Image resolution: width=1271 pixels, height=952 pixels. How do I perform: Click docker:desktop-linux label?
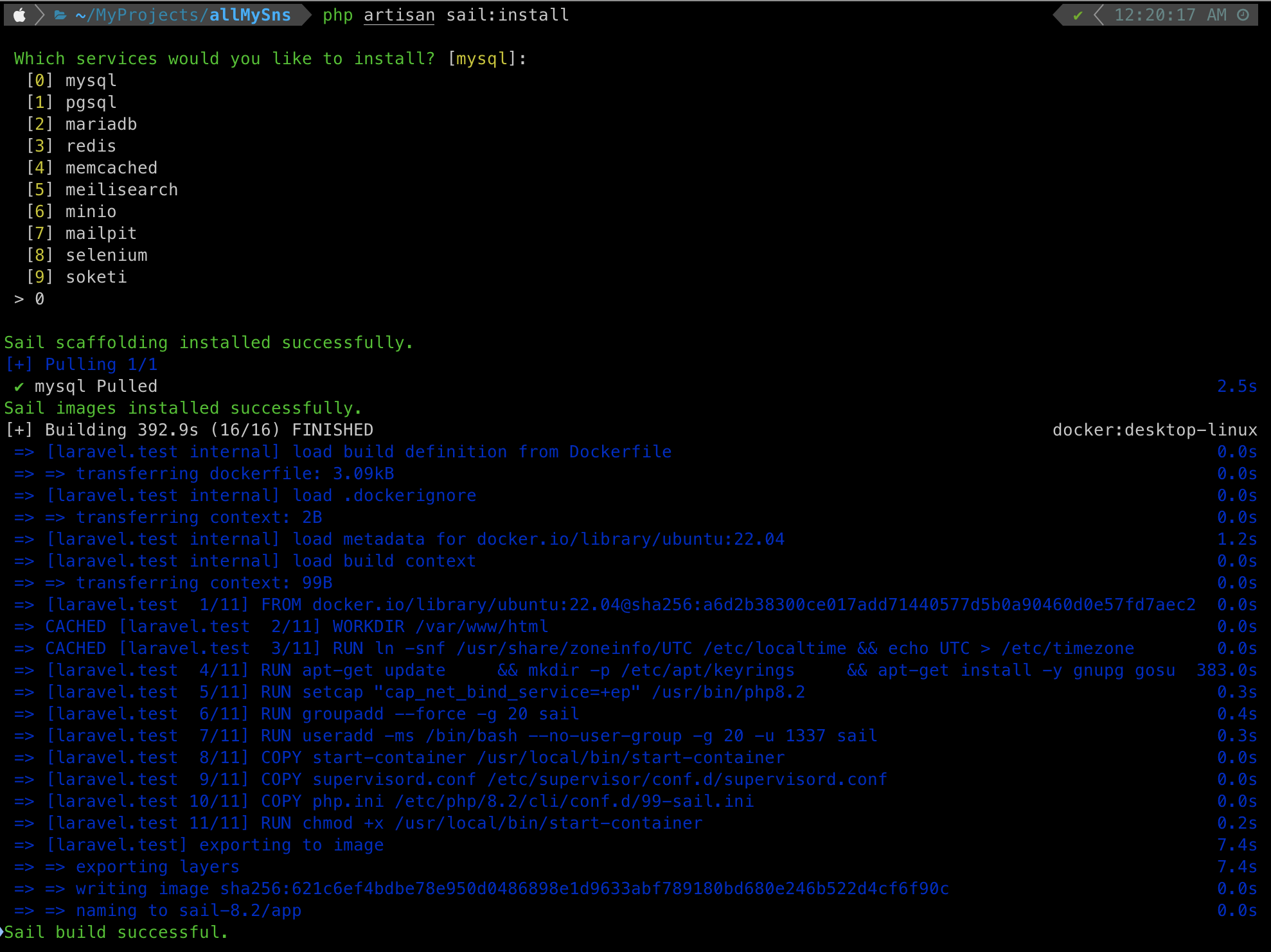tap(1154, 430)
